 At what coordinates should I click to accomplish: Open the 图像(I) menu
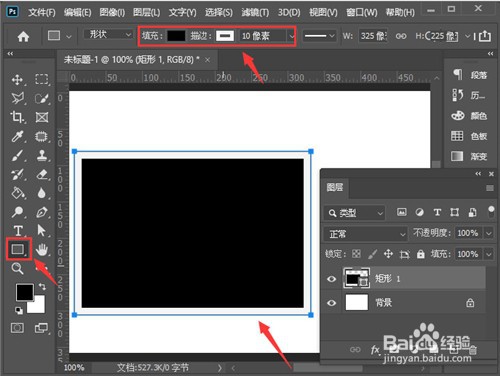(112, 12)
